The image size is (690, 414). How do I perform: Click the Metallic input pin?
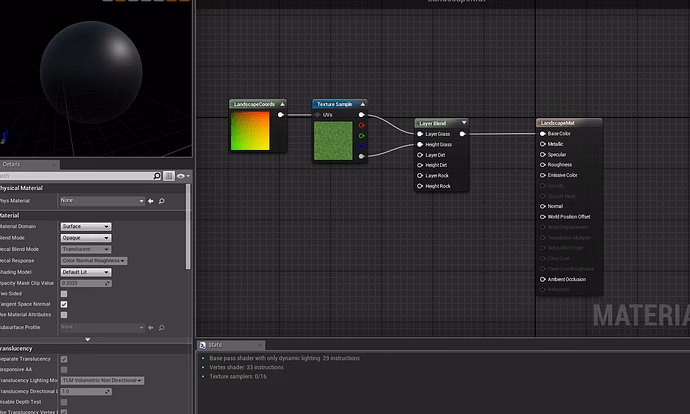(543, 144)
